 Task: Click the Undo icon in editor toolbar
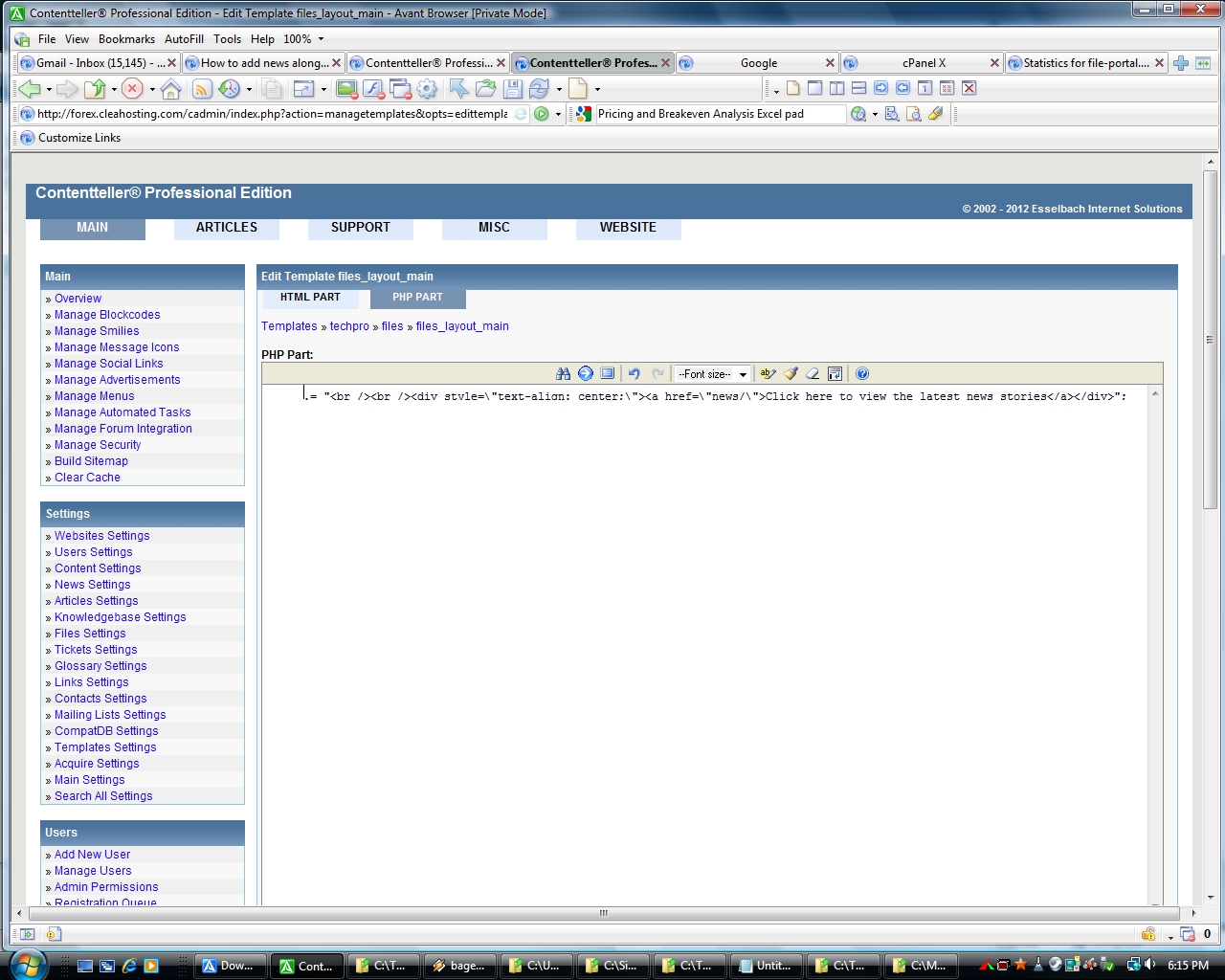(634, 373)
